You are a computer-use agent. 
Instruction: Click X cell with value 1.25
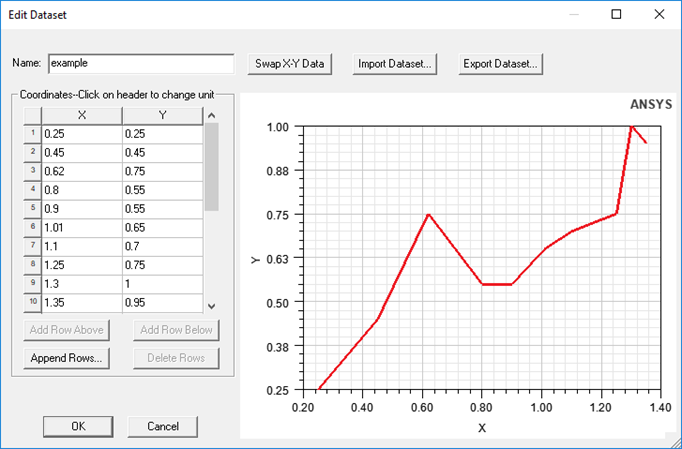click(82, 265)
